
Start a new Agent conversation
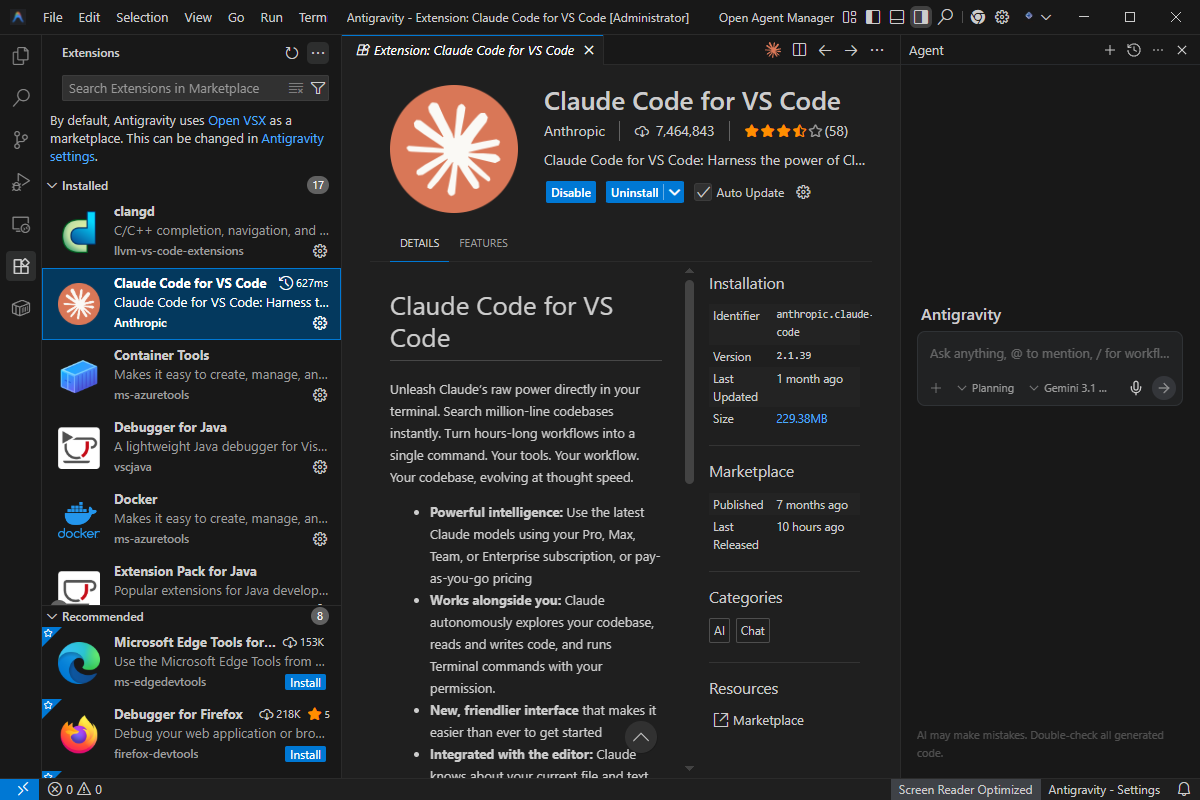[1109, 50]
